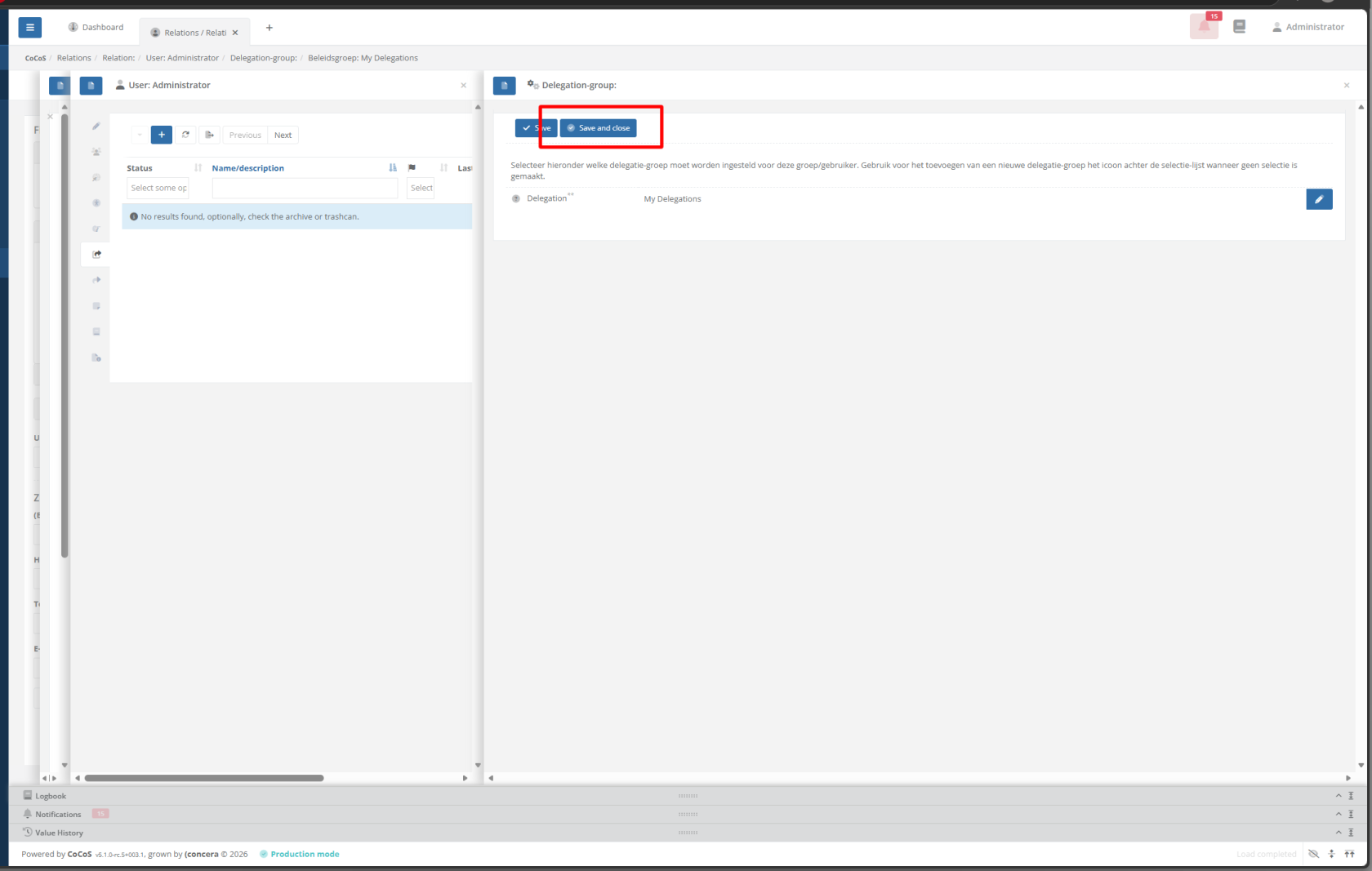Click the hamburger menu button
Image resolution: width=1372 pixels, height=871 pixels.
pos(29,28)
